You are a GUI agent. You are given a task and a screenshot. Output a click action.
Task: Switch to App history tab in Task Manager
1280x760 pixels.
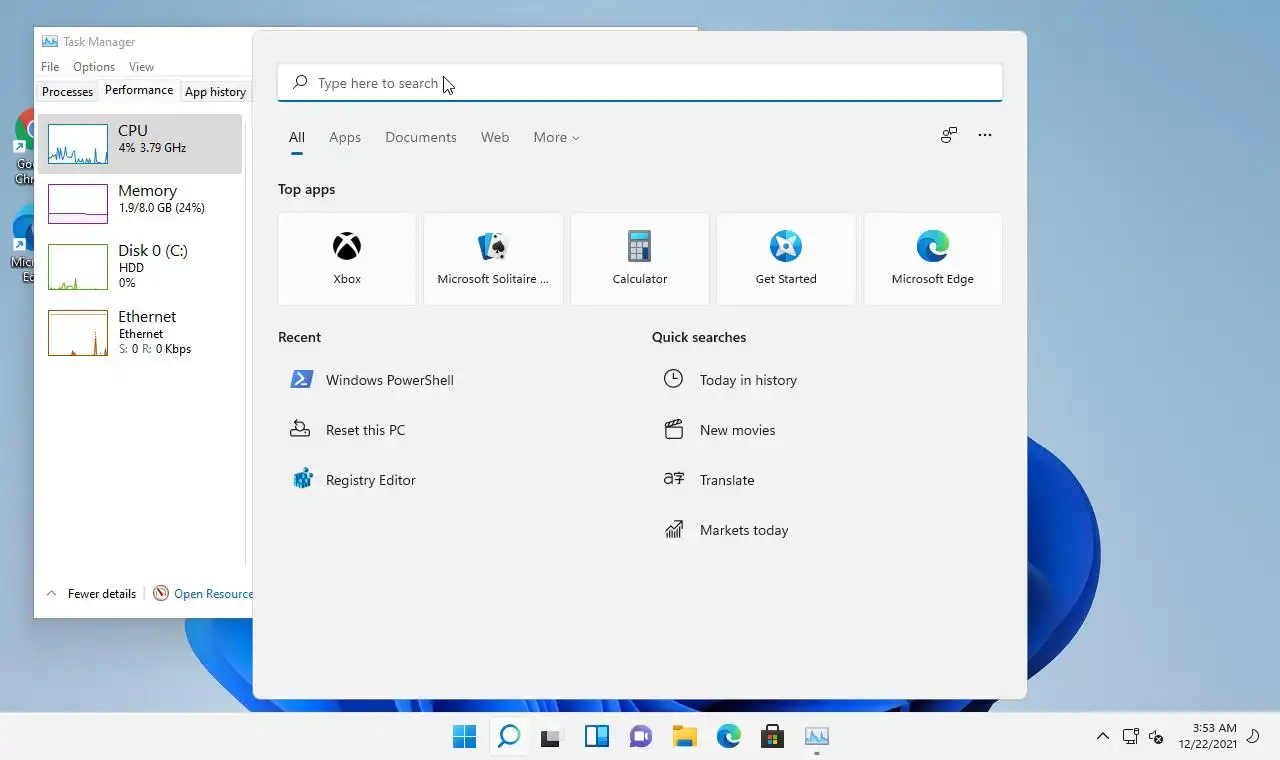point(215,91)
